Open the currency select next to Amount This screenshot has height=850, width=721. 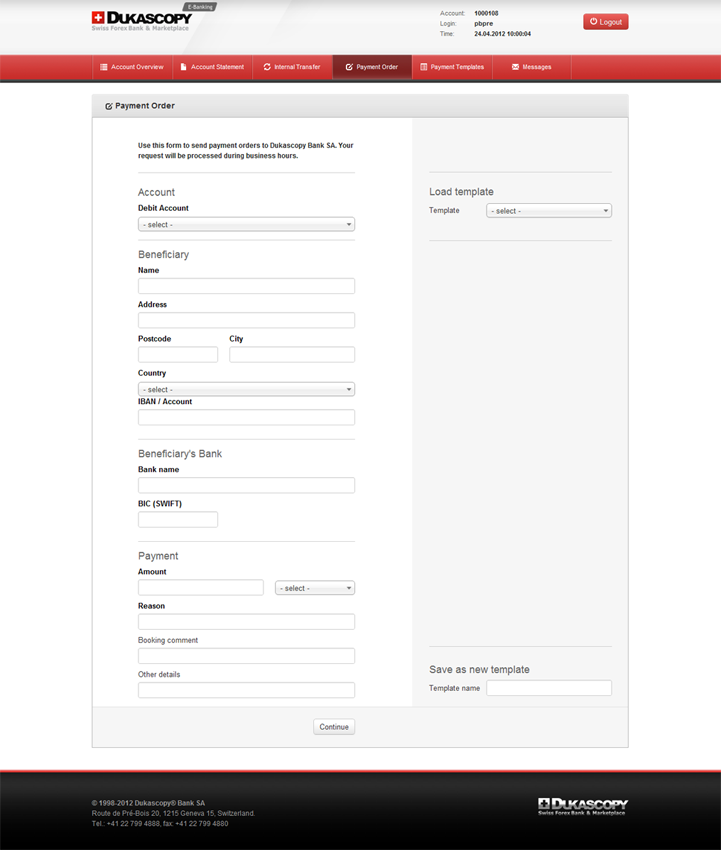click(x=315, y=588)
